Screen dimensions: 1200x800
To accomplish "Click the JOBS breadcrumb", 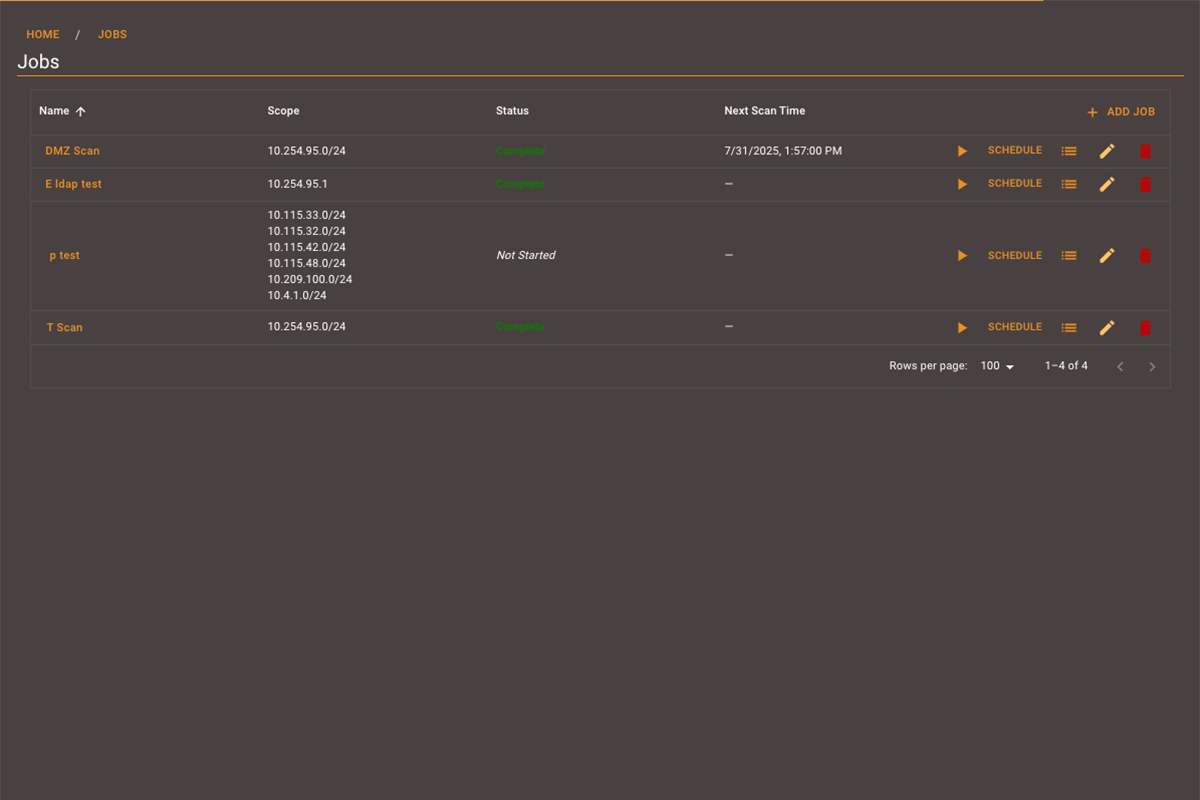I will [112, 34].
